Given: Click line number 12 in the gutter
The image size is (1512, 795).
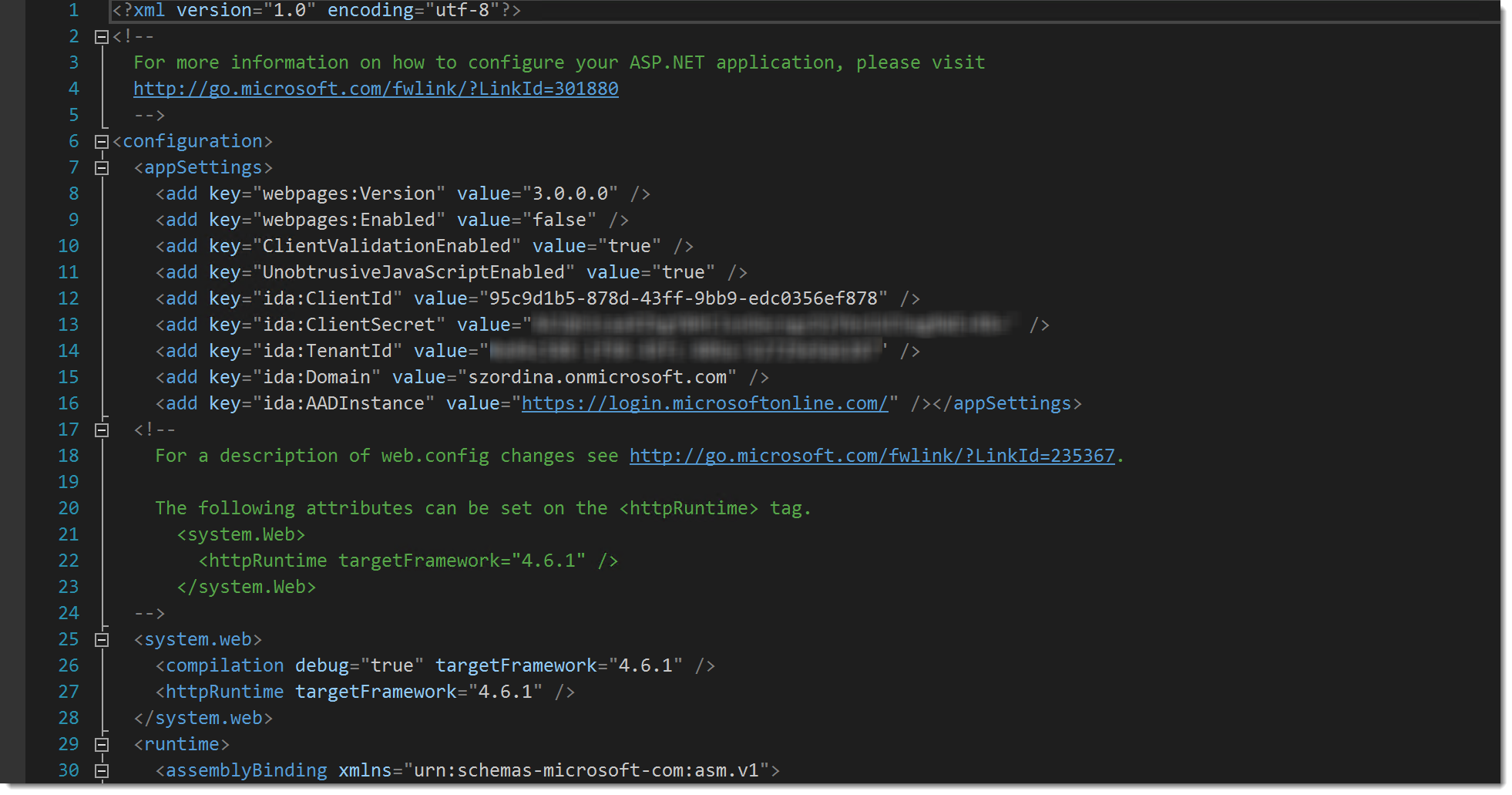Looking at the screenshot, I should pyautogui.click(x=69, y=298).
